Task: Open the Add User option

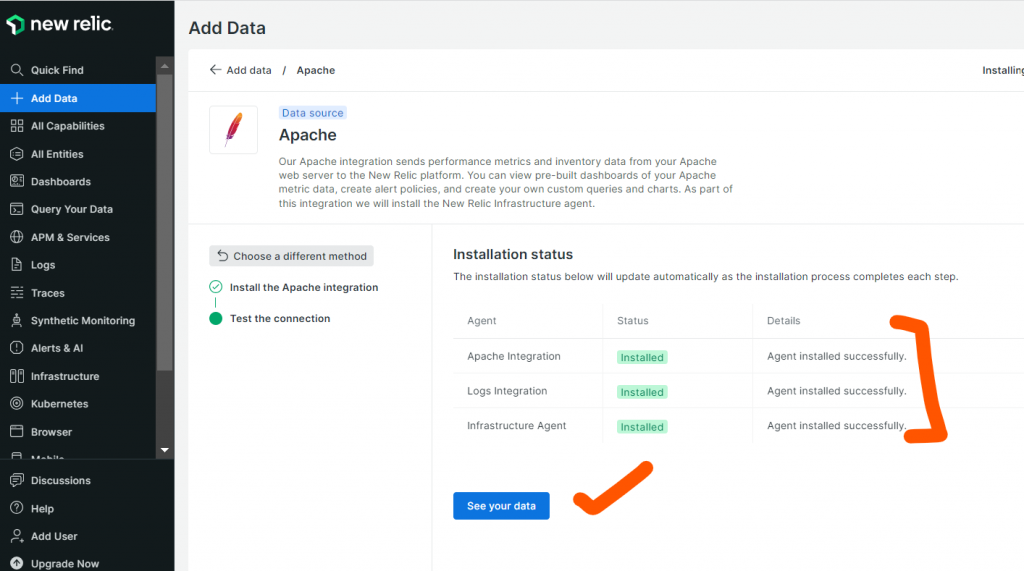Action: [53, 537]
